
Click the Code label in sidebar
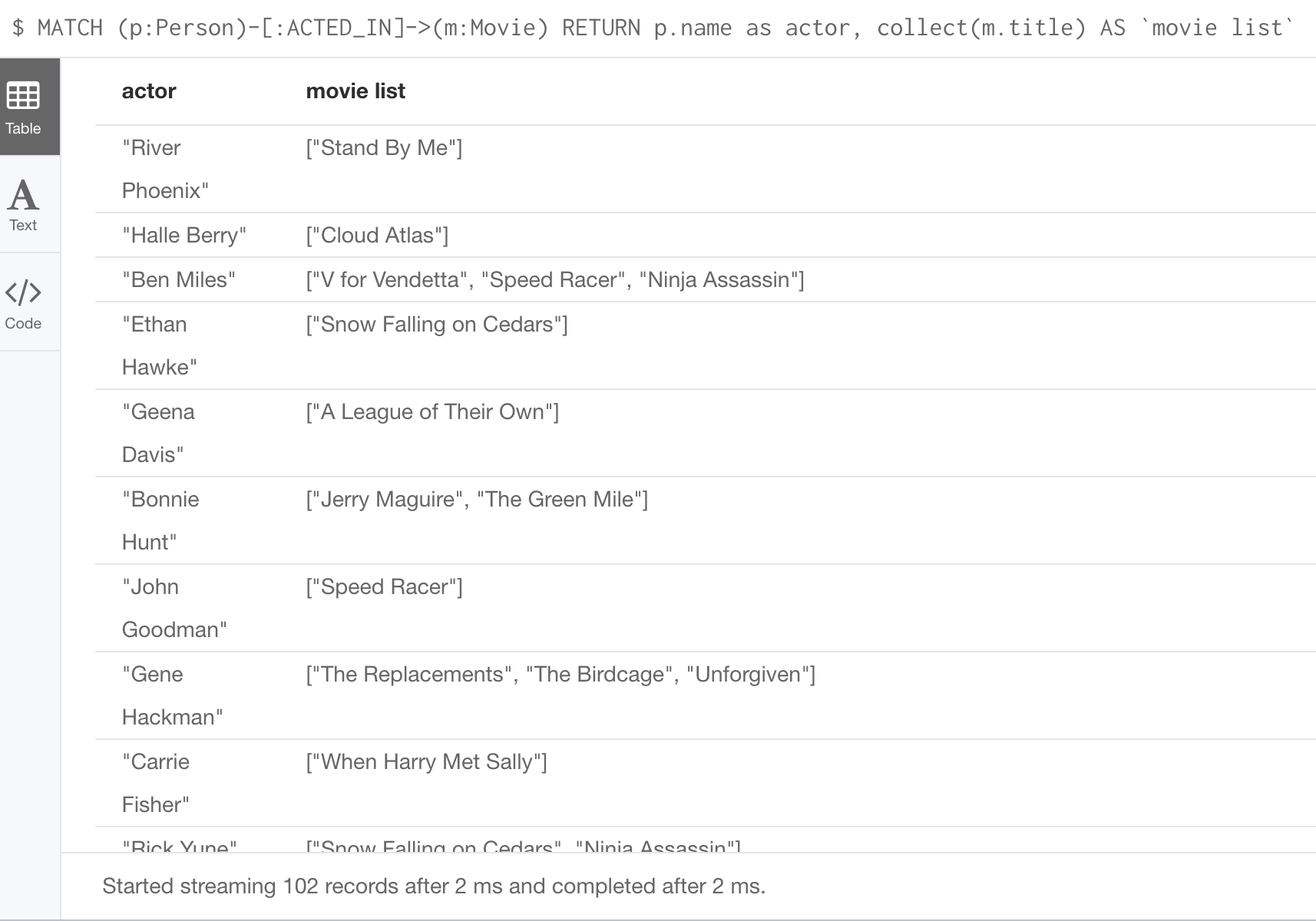coord(23,323)
